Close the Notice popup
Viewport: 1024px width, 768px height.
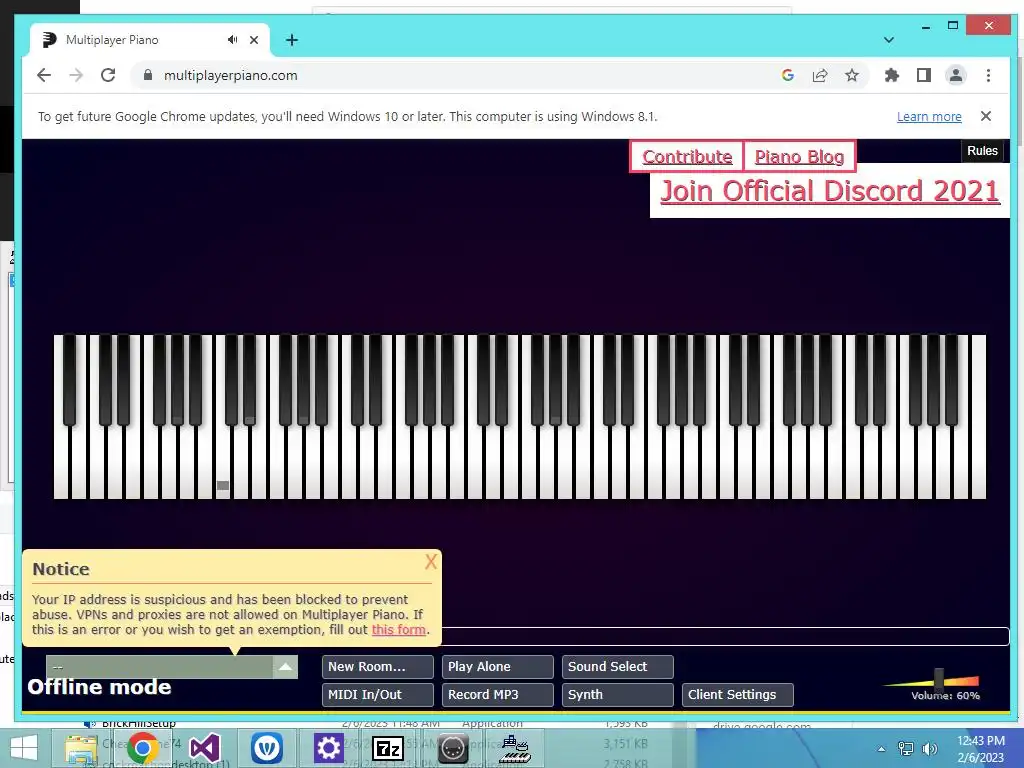point(430,562)
